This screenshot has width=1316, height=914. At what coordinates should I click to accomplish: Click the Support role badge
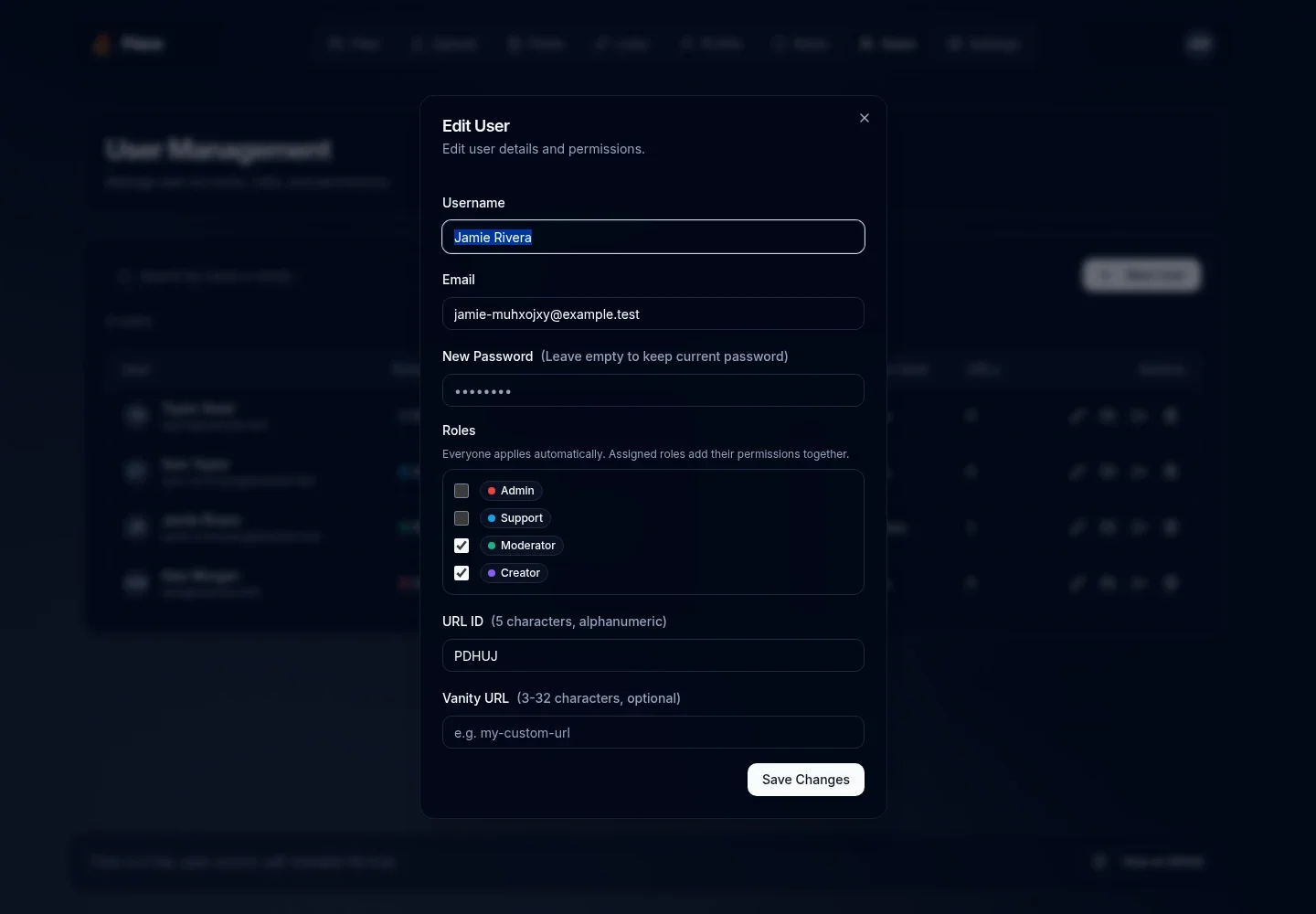(515, 518)
